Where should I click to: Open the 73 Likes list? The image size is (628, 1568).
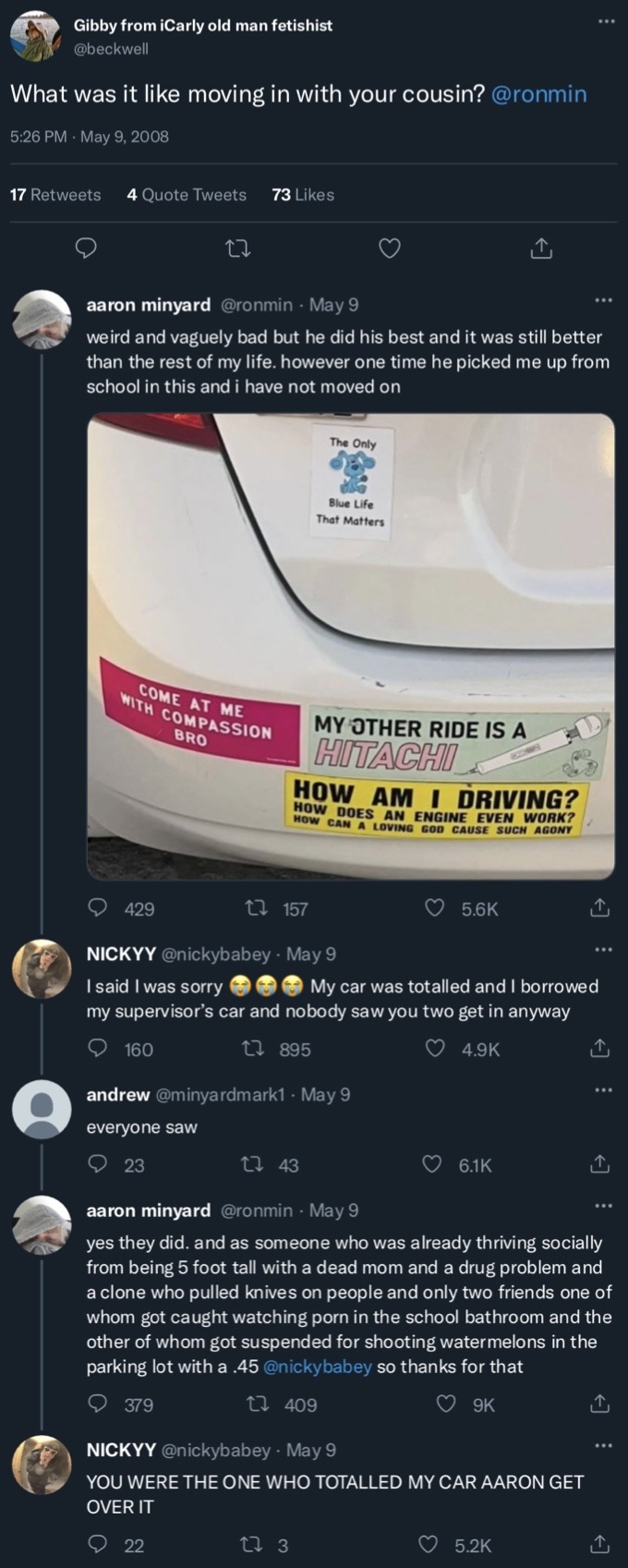[x=303, y=195]
